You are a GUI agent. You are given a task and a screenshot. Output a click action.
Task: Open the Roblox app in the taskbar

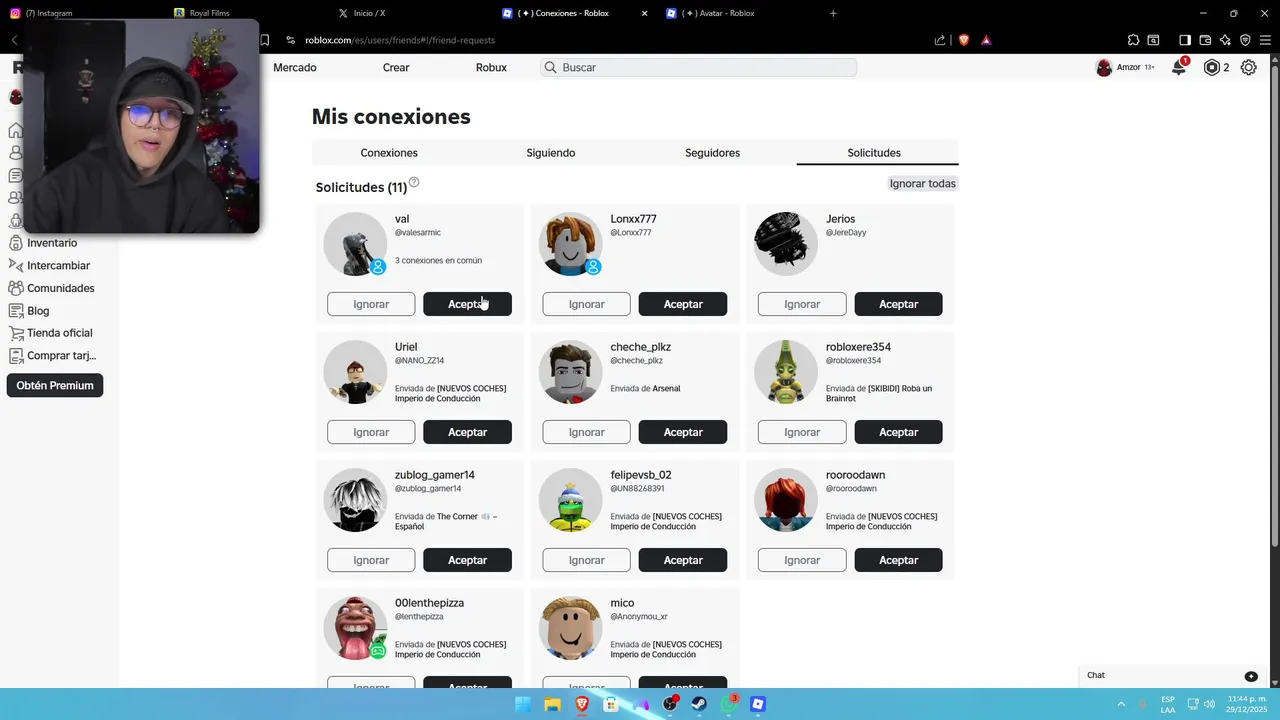point(758,704)
